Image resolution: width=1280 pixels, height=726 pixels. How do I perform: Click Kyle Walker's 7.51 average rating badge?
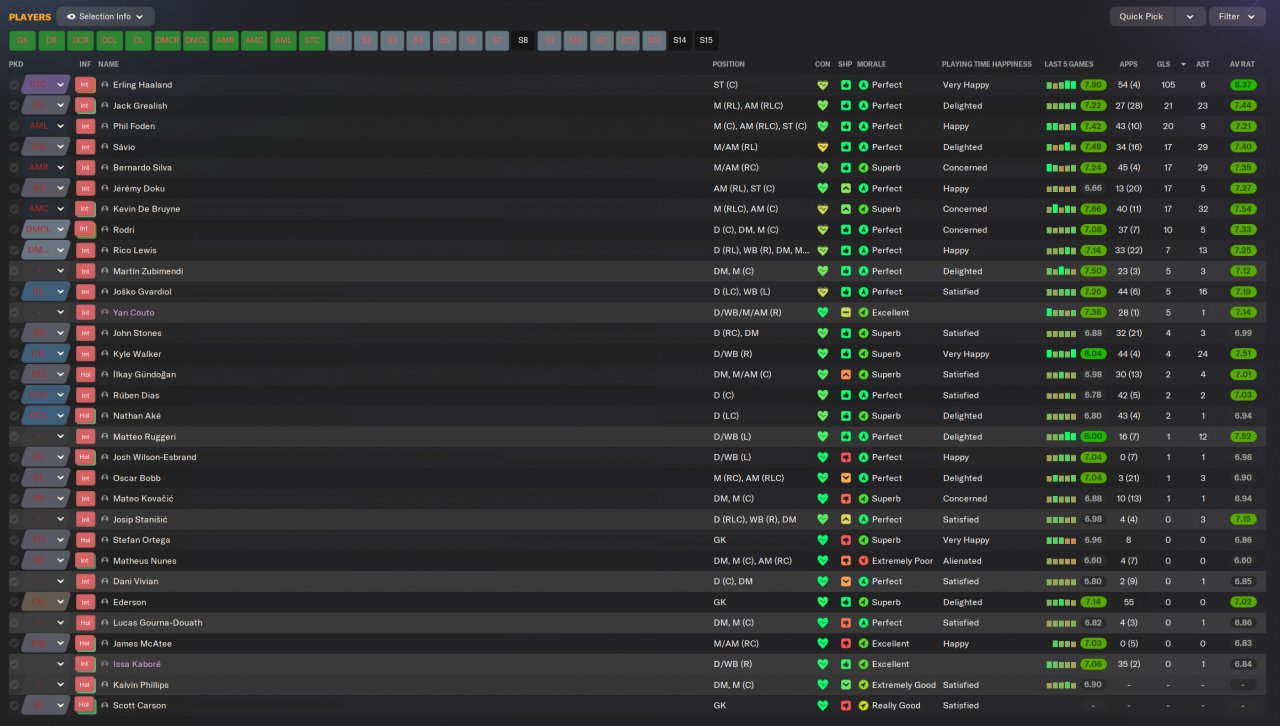1243,354
